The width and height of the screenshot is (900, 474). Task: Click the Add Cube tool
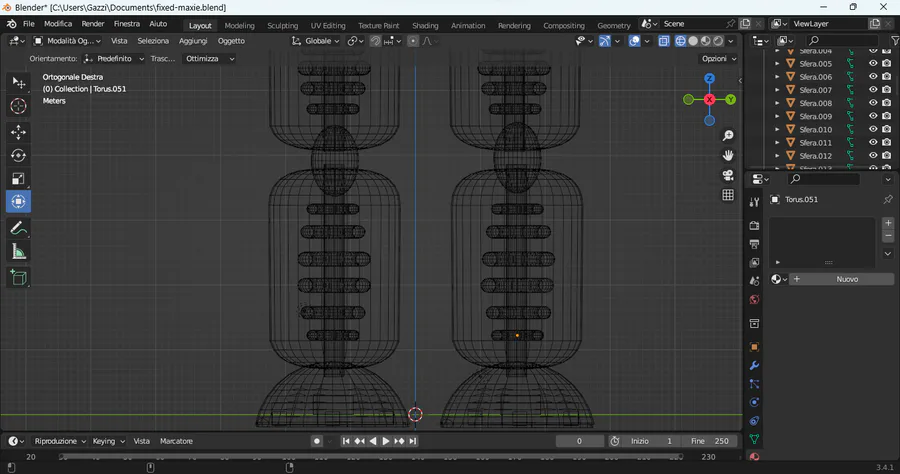(18, 277)
